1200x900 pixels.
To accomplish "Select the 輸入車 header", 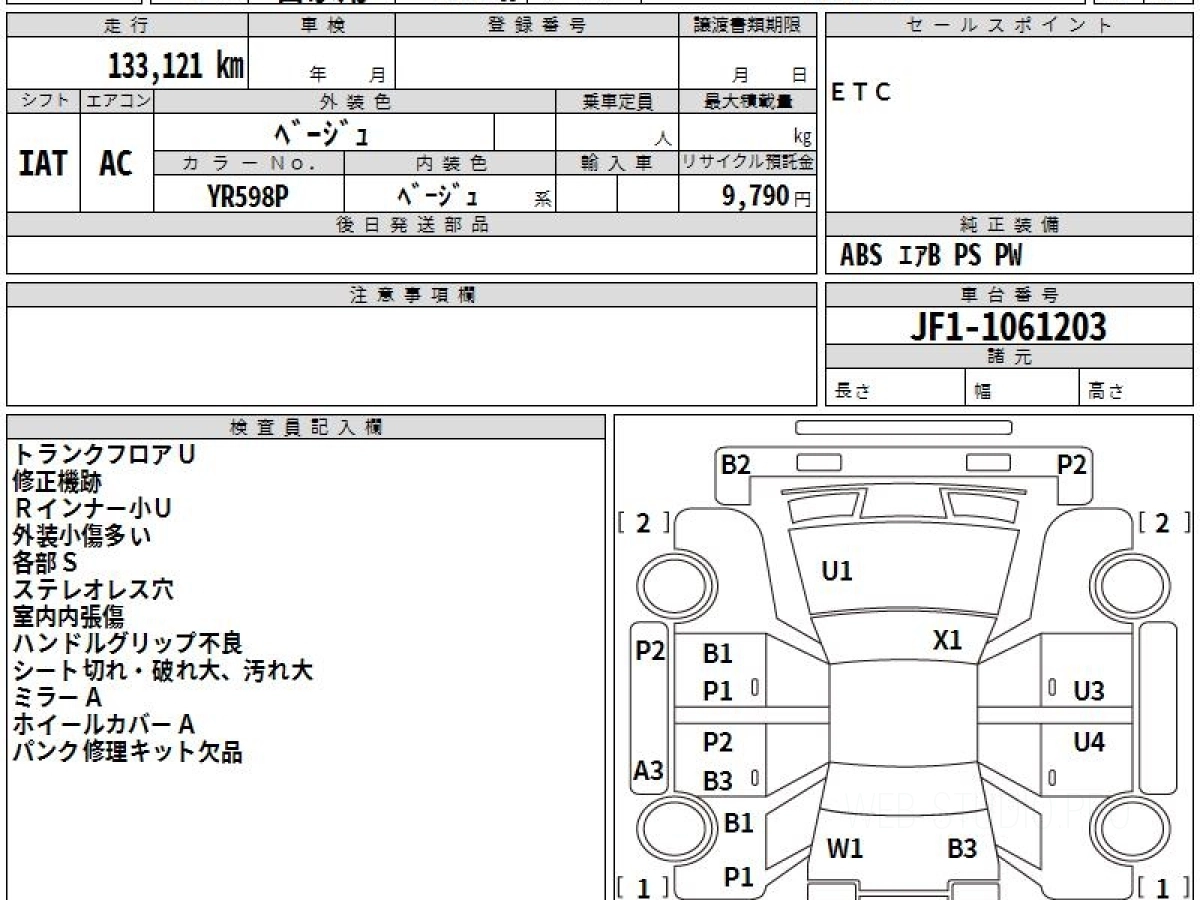I will 617,163.
